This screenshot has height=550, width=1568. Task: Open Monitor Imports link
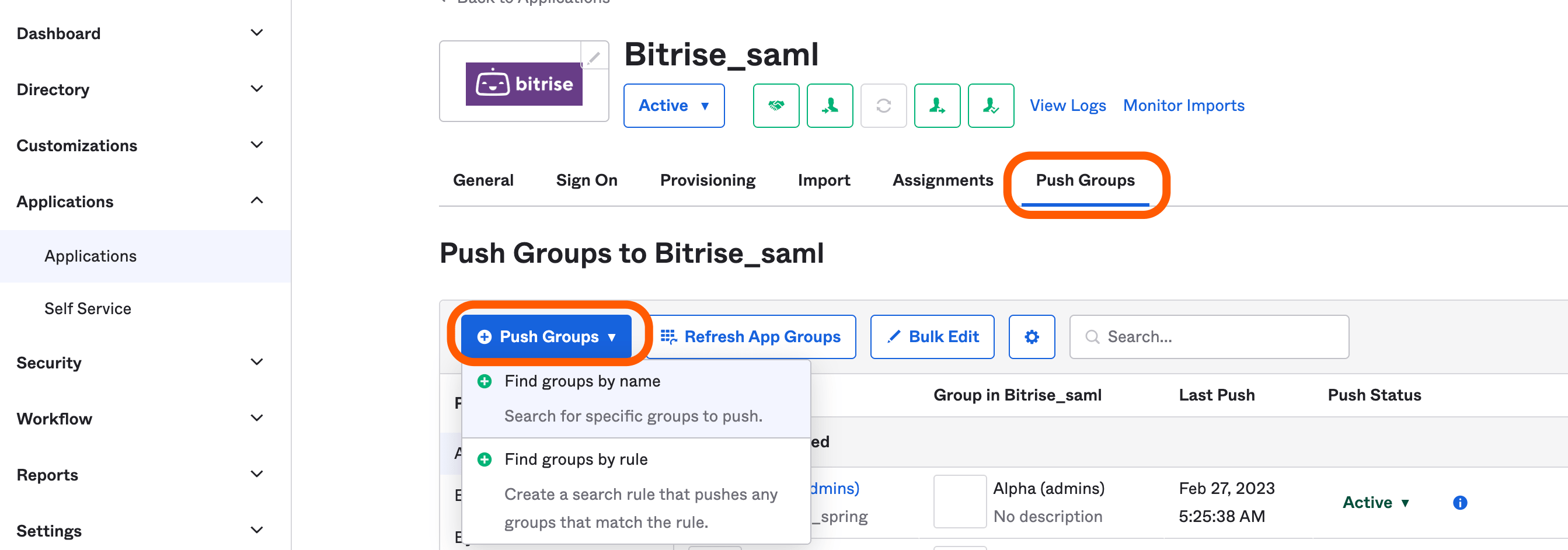point(1183,105)
